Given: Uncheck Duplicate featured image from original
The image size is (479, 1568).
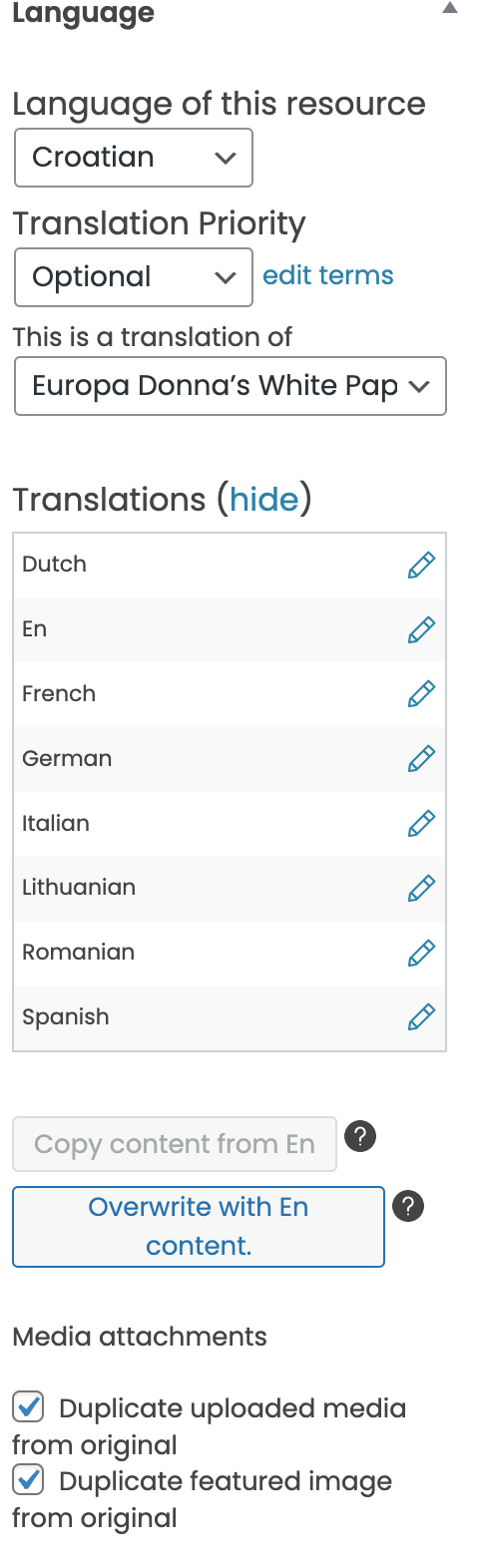Looking at the screenshot, I should pyautogui.click(x=28, y=1480).
